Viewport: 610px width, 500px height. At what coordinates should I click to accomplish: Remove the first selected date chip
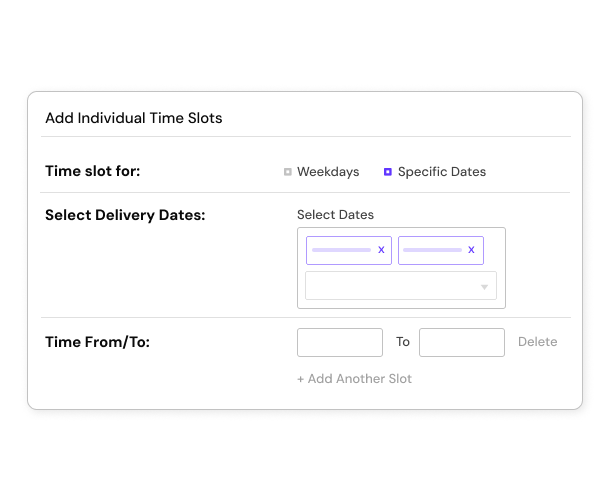tap(381, 250)
